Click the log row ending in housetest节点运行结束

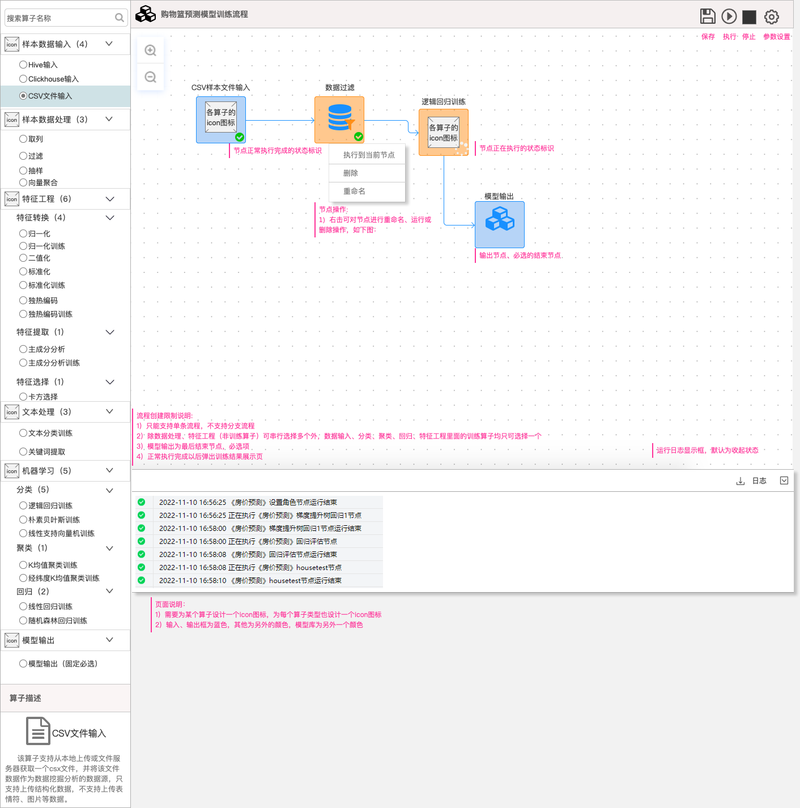click(x=259, y=580)
